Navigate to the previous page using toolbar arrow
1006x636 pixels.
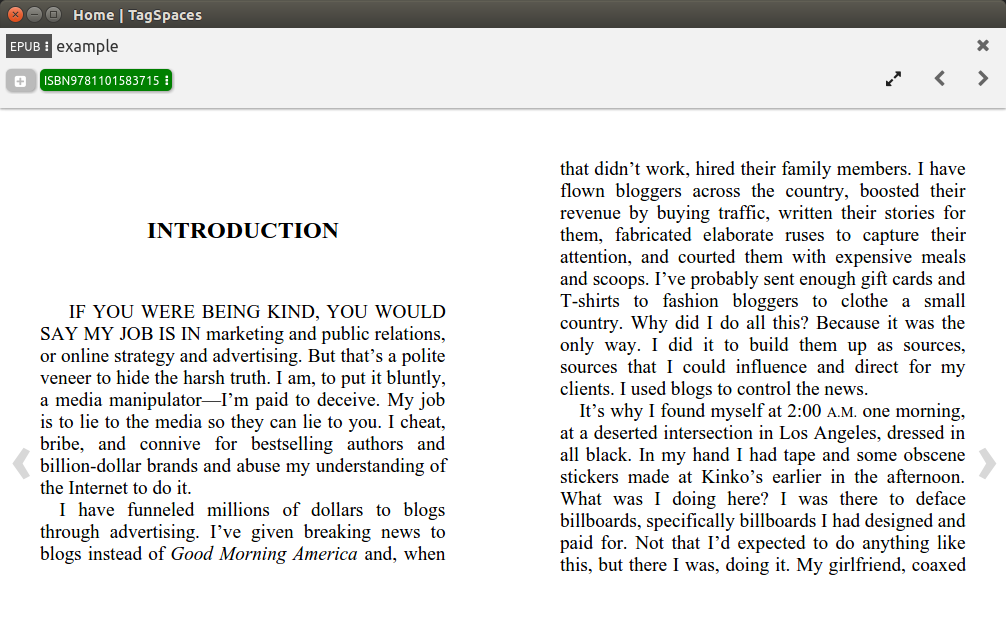point(940,78)
